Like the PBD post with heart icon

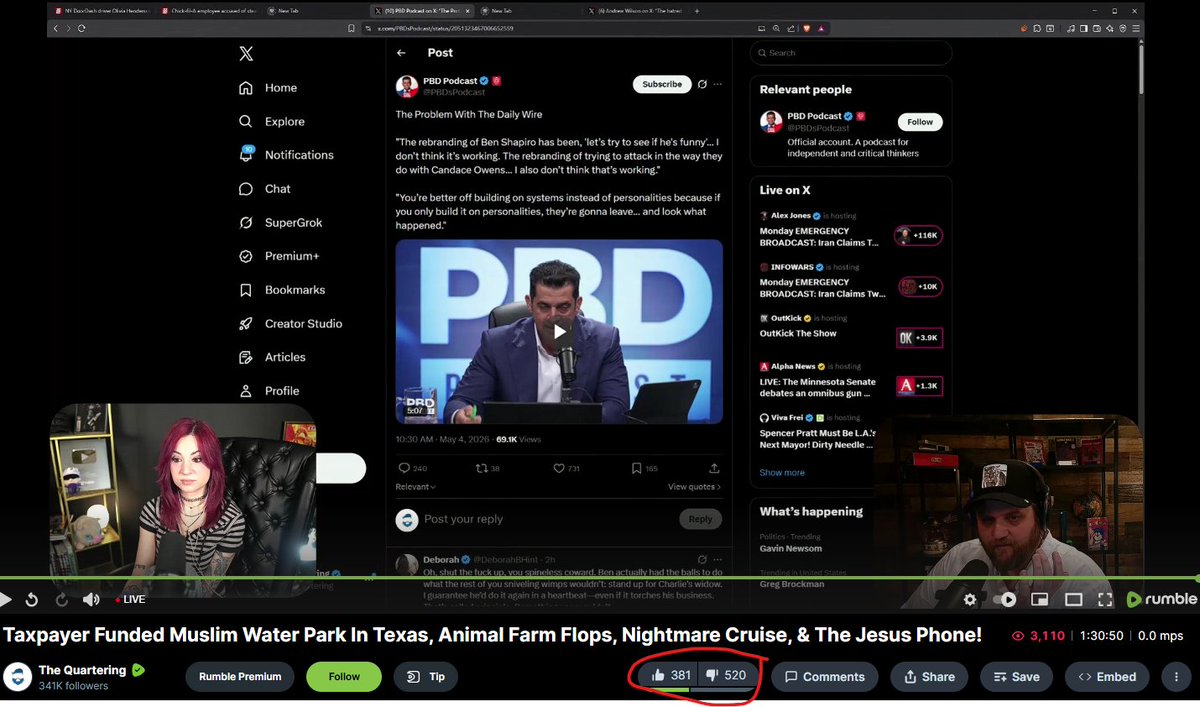coord(566,468)
